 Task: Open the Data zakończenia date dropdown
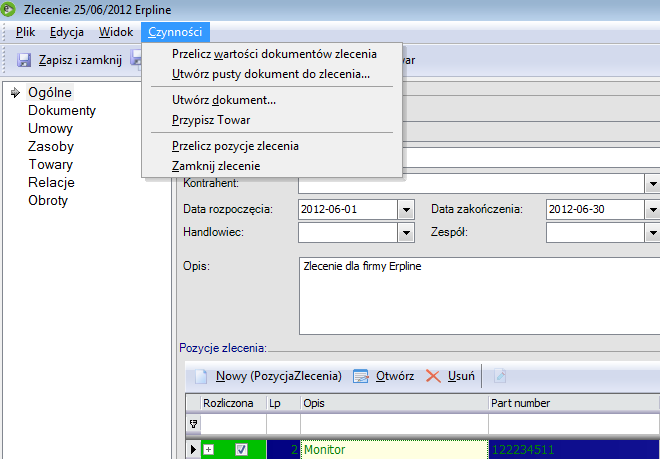click(652, 209)
